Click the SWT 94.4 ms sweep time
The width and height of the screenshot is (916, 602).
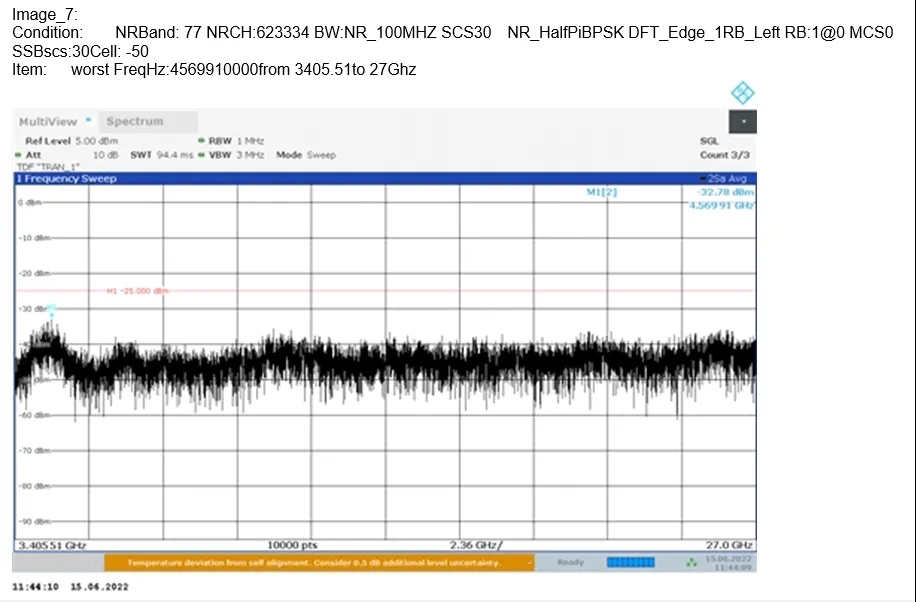coord(161,155)
